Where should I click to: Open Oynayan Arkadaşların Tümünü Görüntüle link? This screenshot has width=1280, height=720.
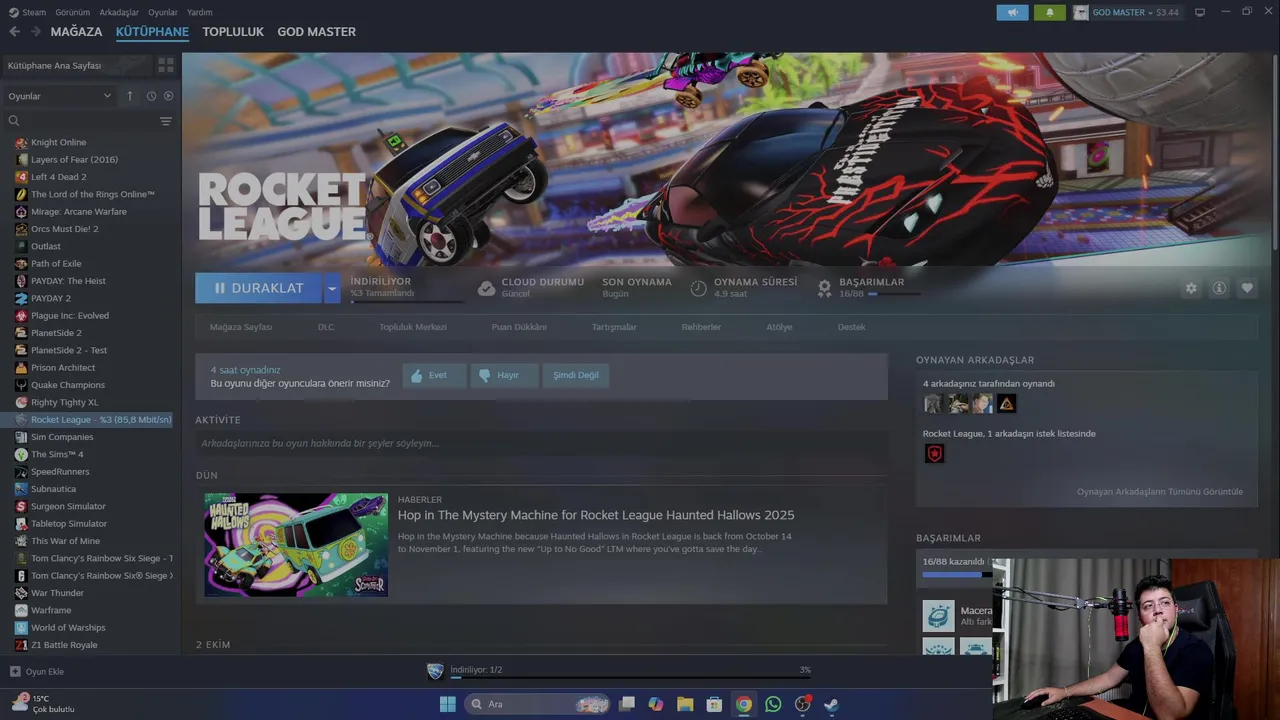(x=1160, y=492)
